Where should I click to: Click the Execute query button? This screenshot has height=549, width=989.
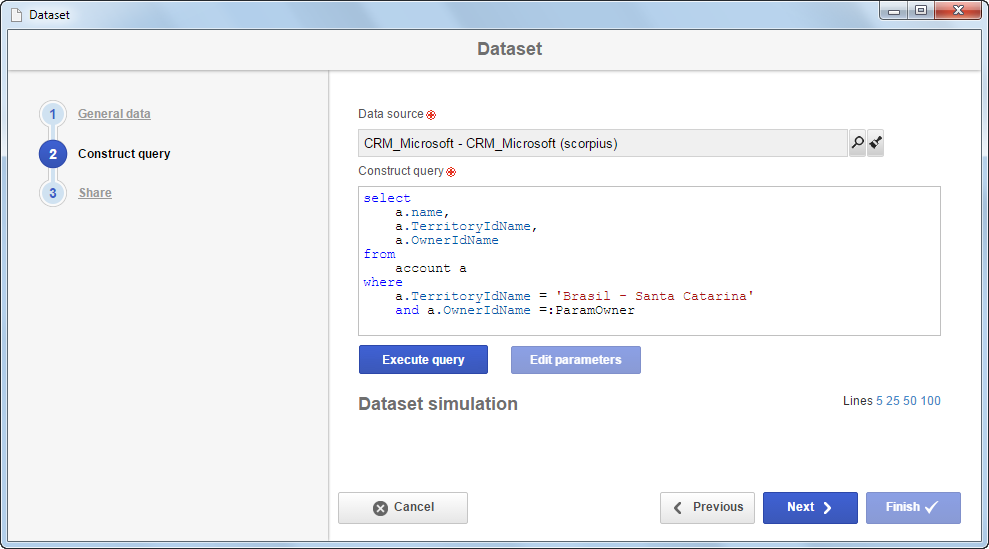pos(423,360)
